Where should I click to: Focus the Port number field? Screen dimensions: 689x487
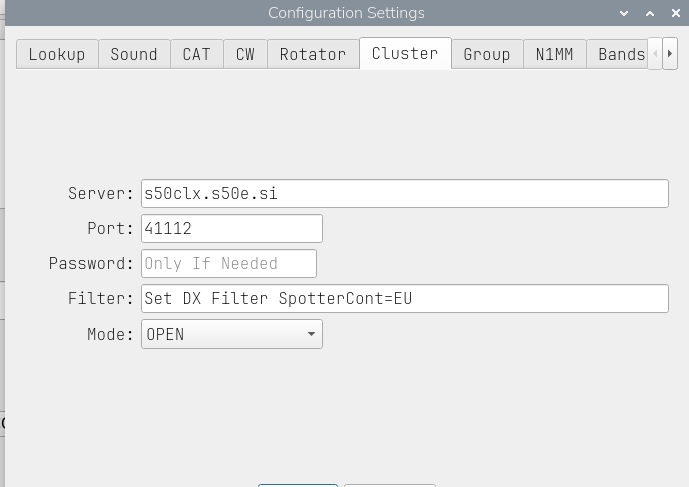(232, 228)
